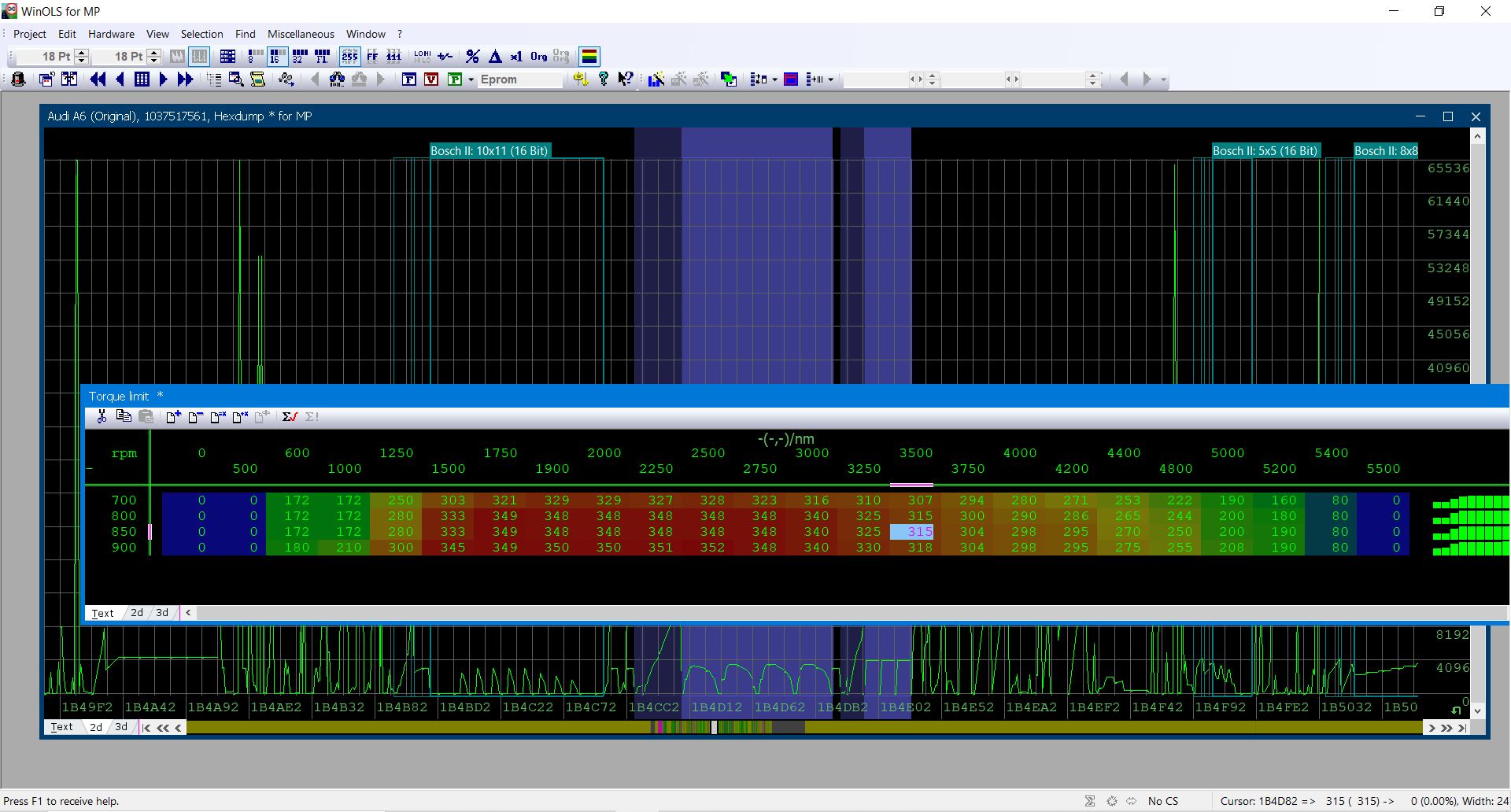Toggle the decimal 255 number format

[350, 56]
